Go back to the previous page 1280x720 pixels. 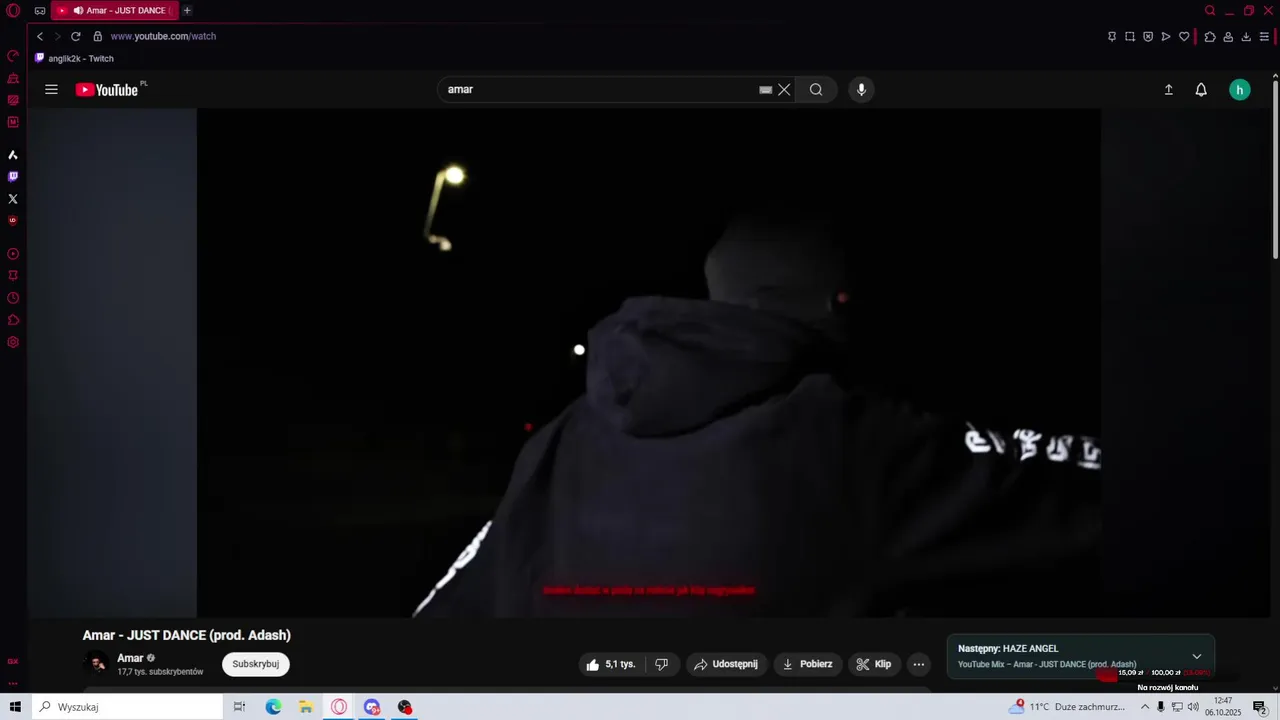40,36
